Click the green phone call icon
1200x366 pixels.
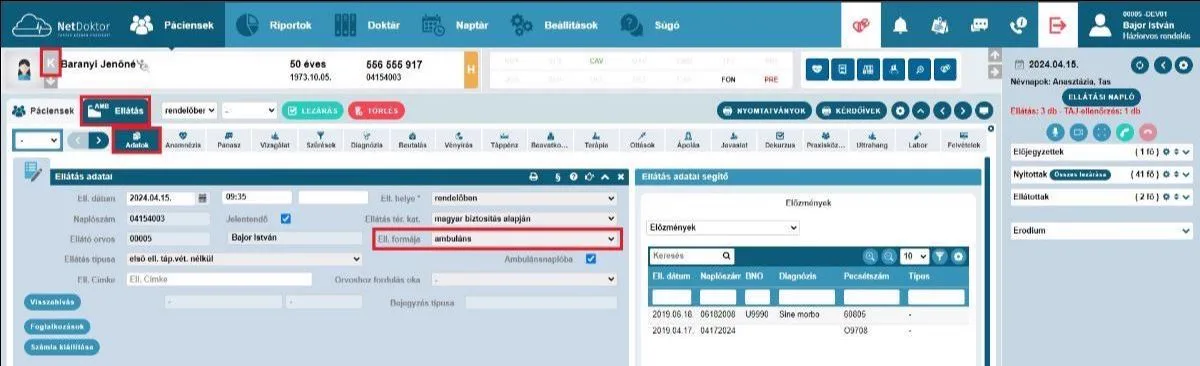[x=1126, y=131]
